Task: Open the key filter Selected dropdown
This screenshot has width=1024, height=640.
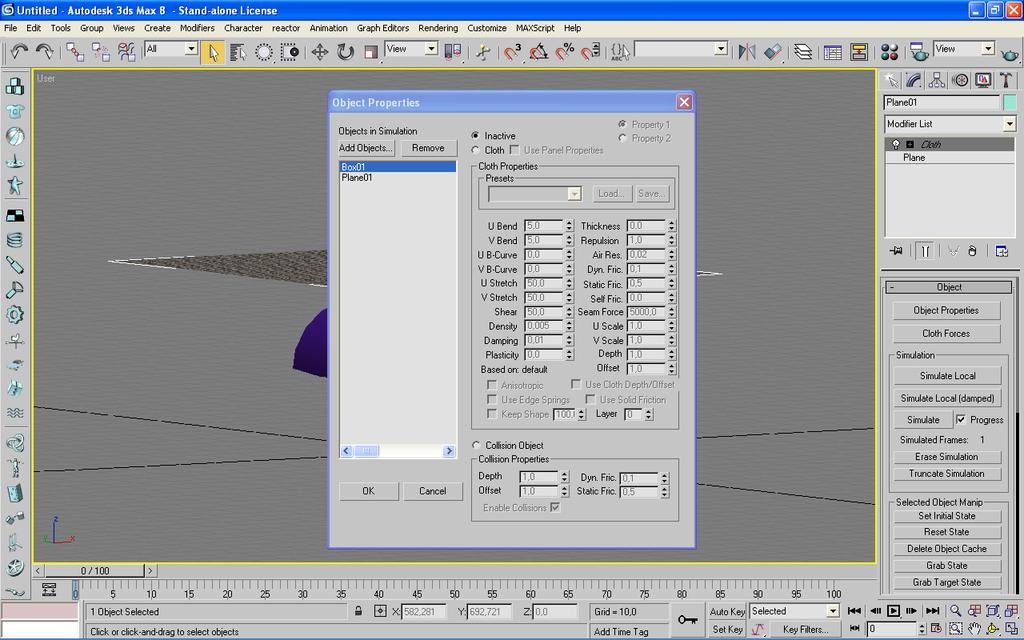Action: pos(794,611)
